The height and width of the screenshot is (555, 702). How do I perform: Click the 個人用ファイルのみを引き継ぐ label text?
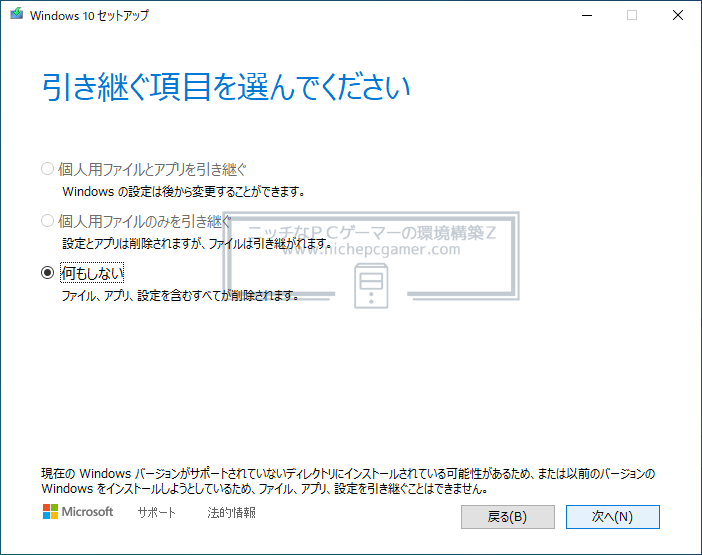[145, 220]
